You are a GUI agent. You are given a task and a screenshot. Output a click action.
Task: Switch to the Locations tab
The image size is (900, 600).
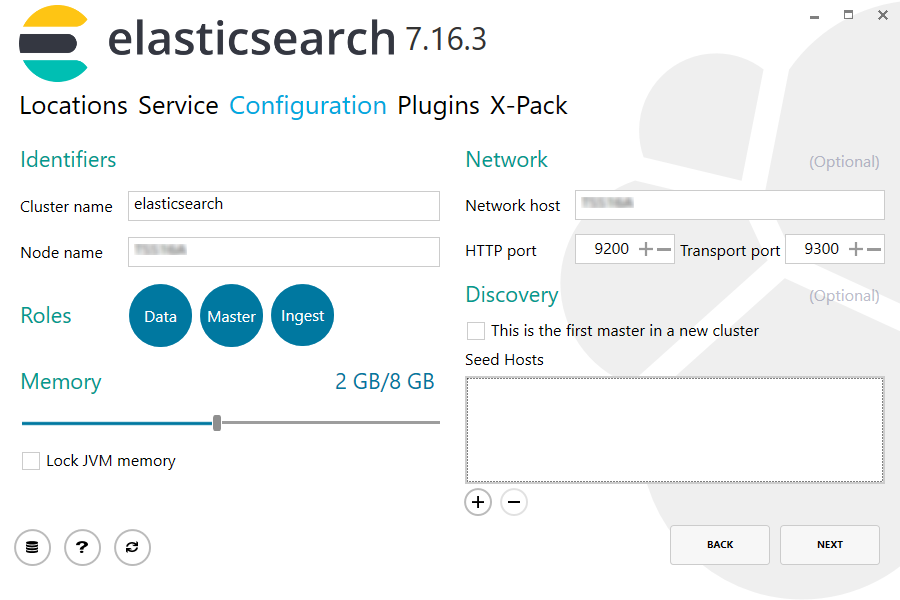point(73,105)
